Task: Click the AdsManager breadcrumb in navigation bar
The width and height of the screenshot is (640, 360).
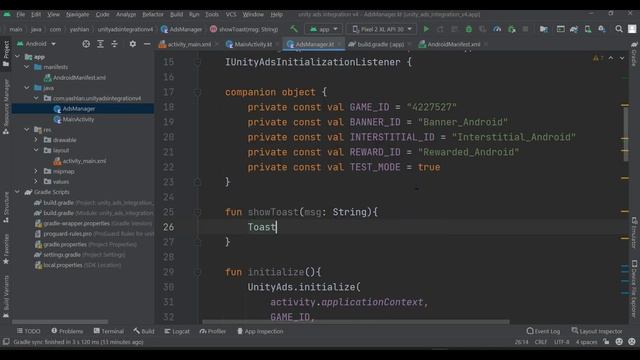Action: [182, 29]
